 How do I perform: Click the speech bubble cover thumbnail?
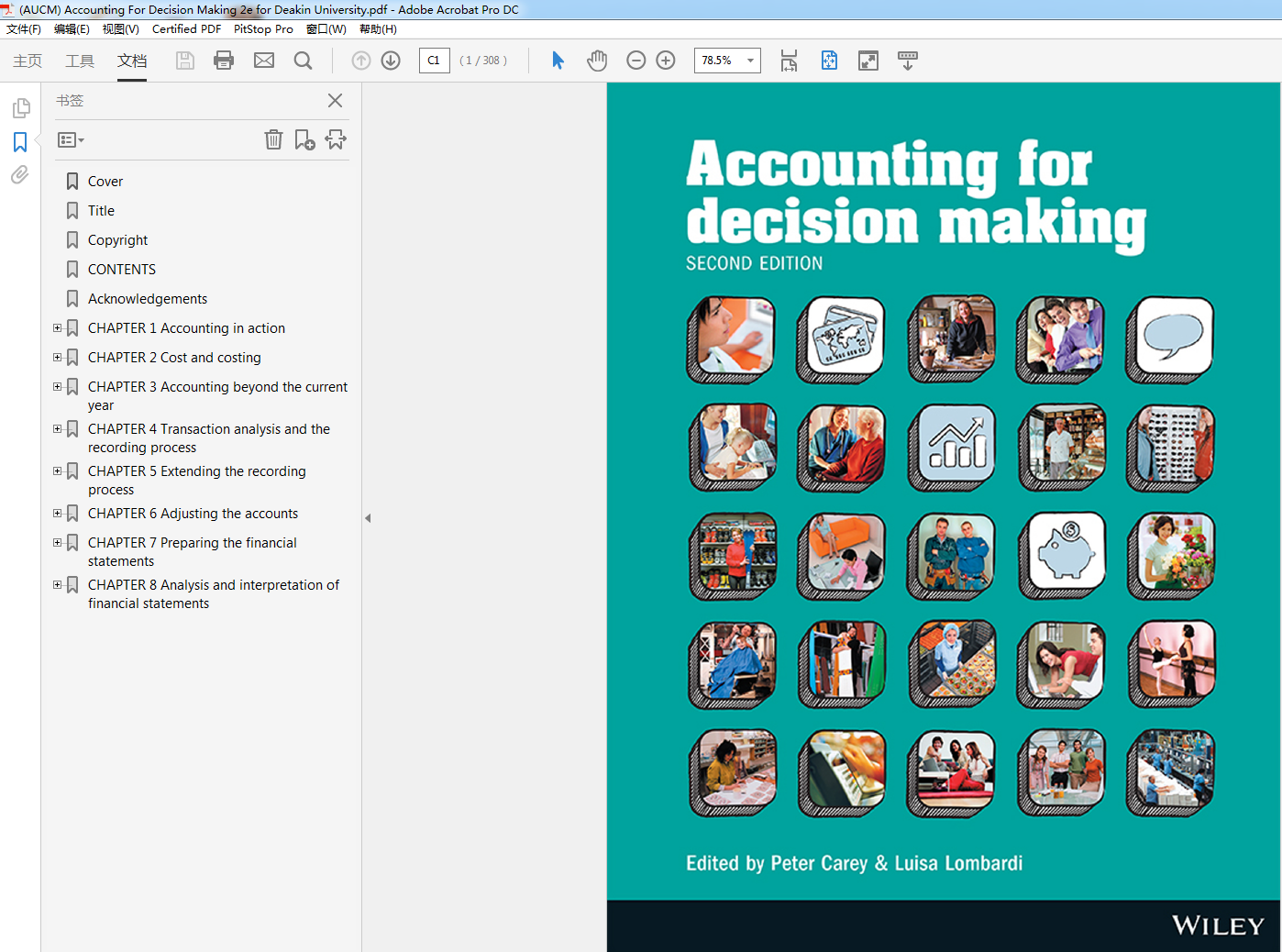[1171, 339]
